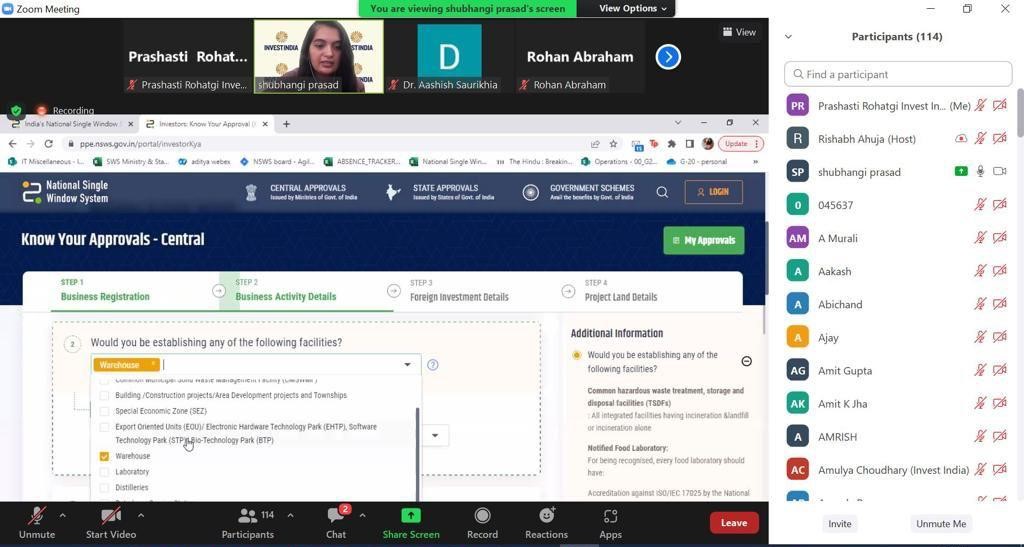
Task: Open the View Options dropdown
Action: pos(633,8)
